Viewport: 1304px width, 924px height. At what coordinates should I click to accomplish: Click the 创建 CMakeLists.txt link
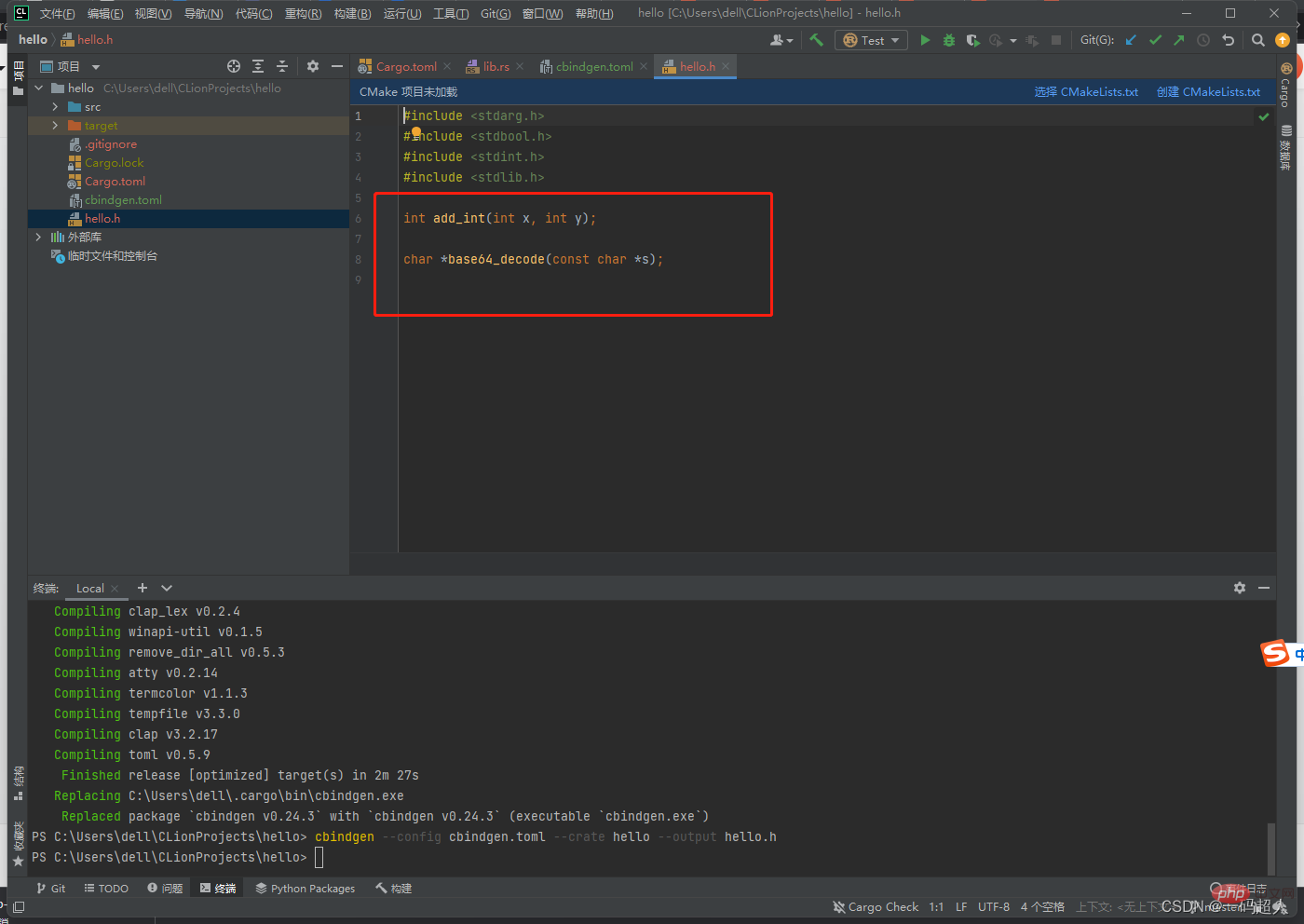pyautogui.click(x=1208, y=92)
